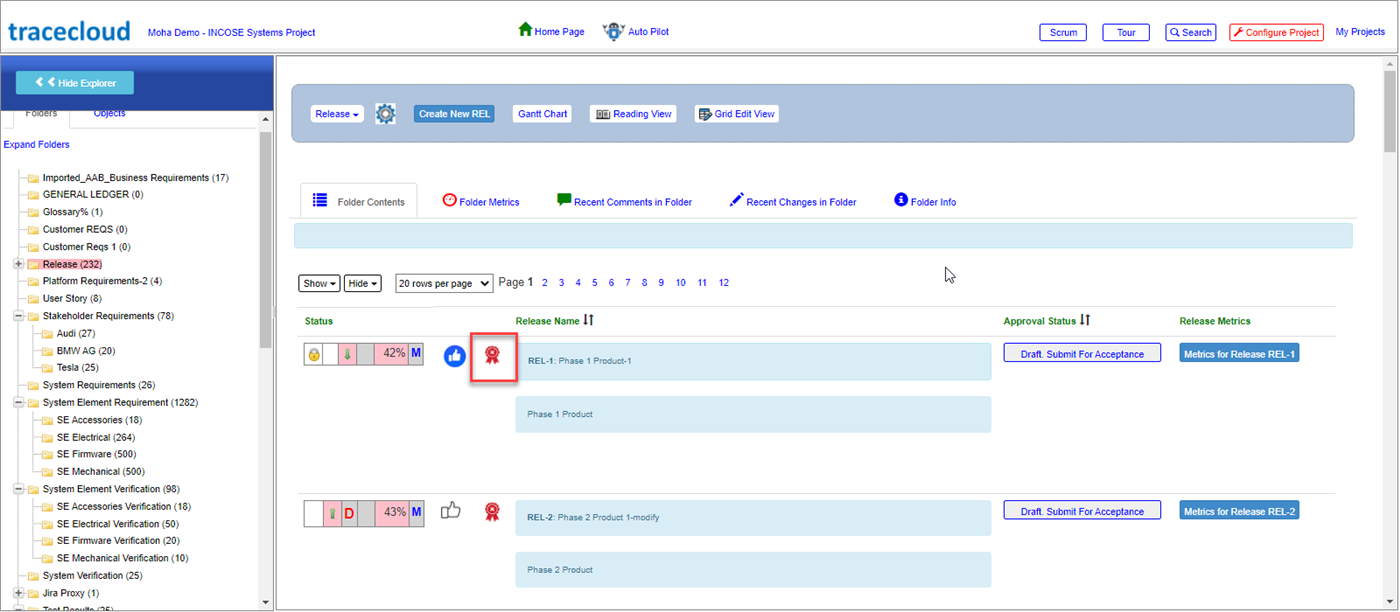Open the 20 rows per page selector
Viewport: 1400px width, 612px height.
coord(444,283)
